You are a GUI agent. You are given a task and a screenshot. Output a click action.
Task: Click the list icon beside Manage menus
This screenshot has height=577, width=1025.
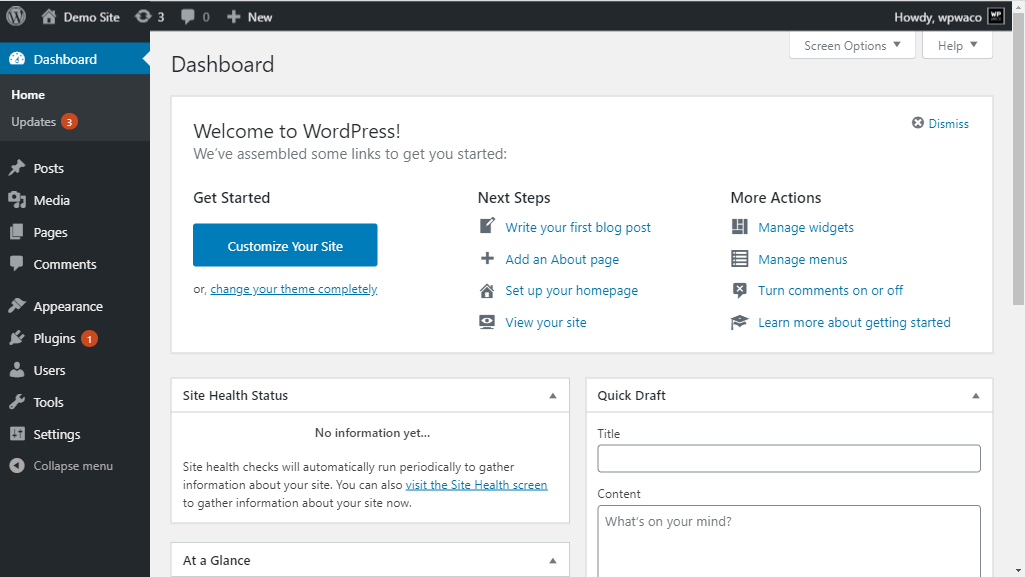pos(739,259)
